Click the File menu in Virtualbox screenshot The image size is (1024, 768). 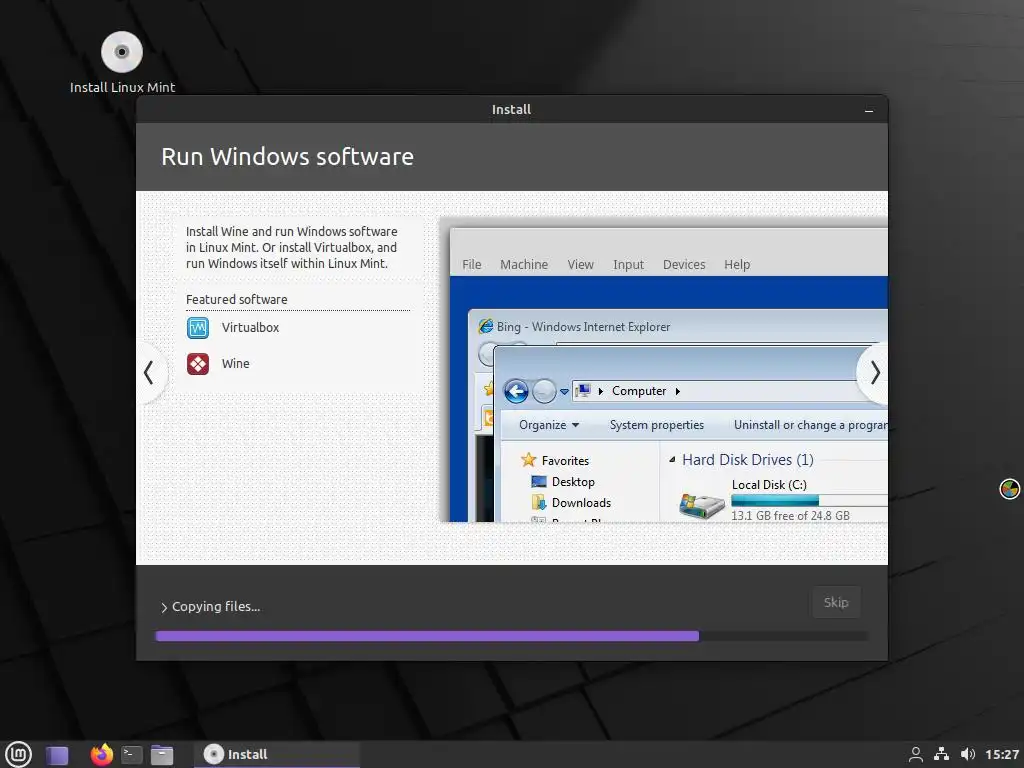[x=472, y=264]
